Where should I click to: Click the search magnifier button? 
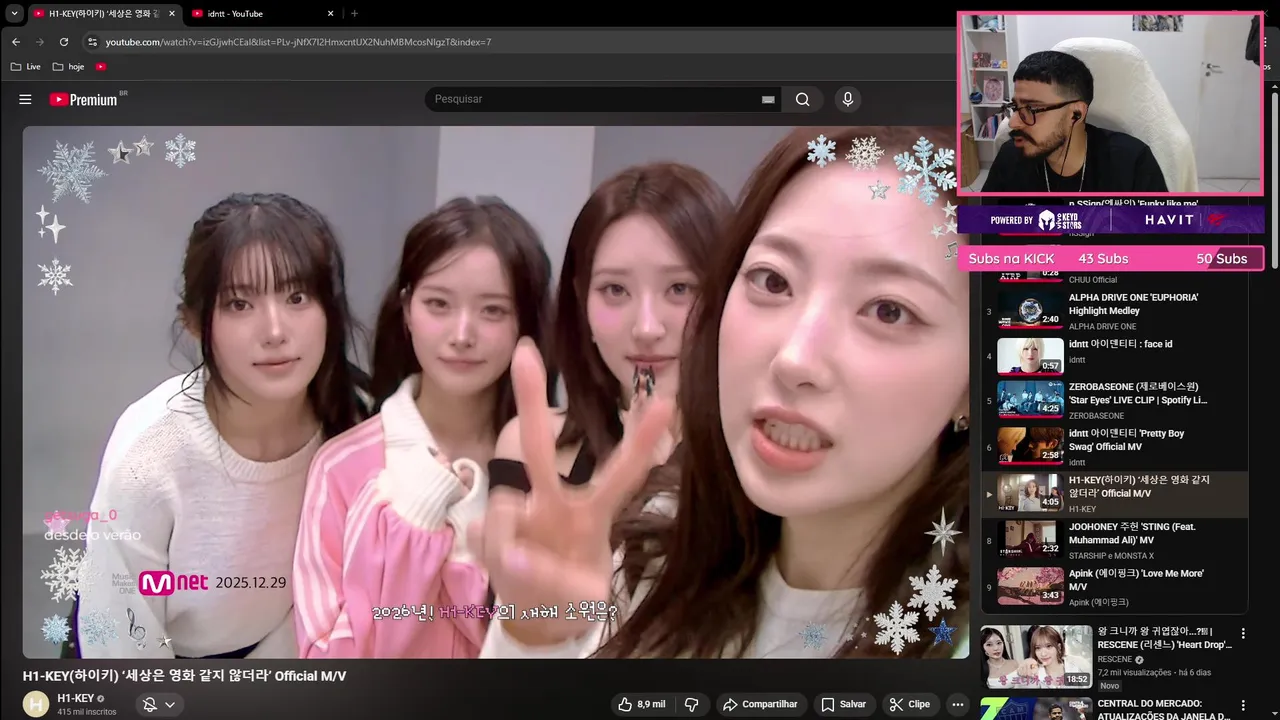point(802,99)
